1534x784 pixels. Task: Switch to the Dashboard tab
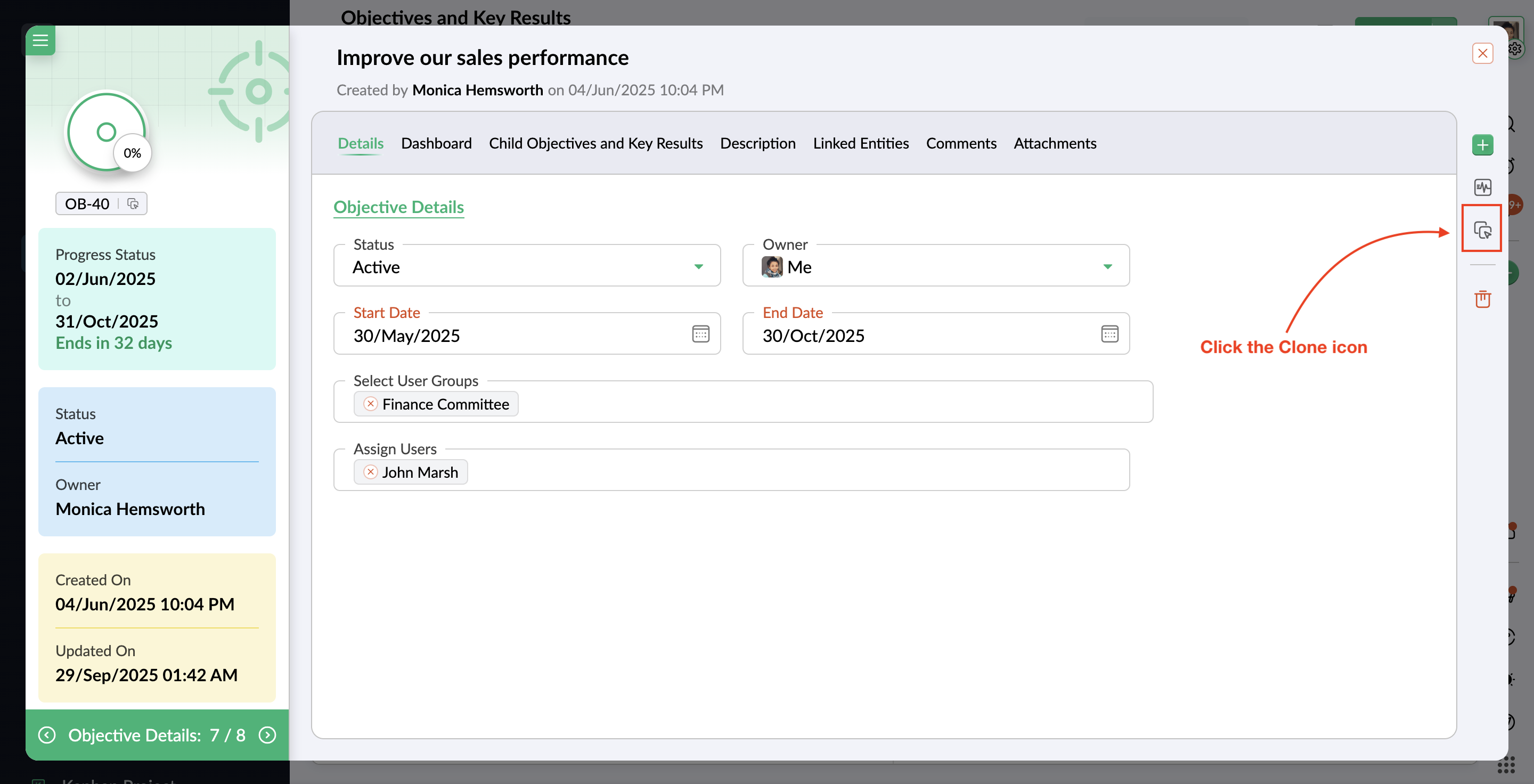tap(436, 143)
